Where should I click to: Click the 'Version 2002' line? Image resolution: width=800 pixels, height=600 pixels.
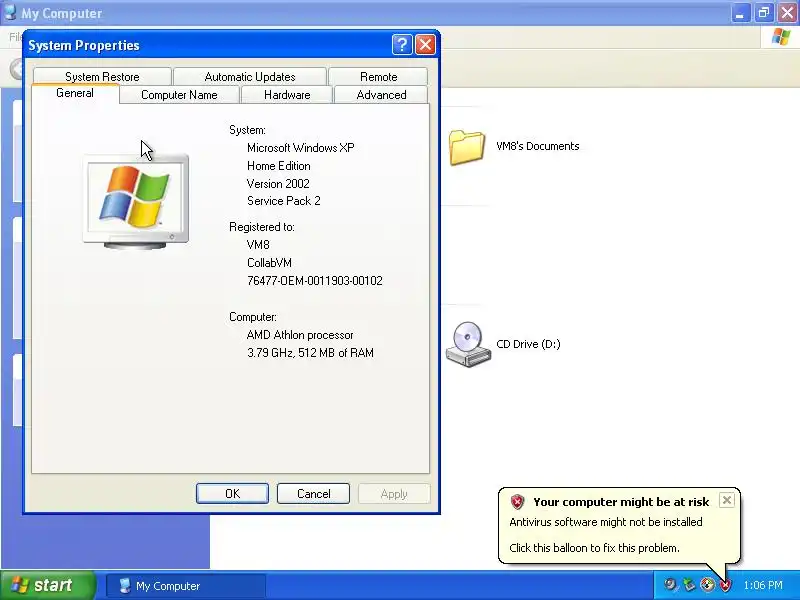(x=278, y=184)
